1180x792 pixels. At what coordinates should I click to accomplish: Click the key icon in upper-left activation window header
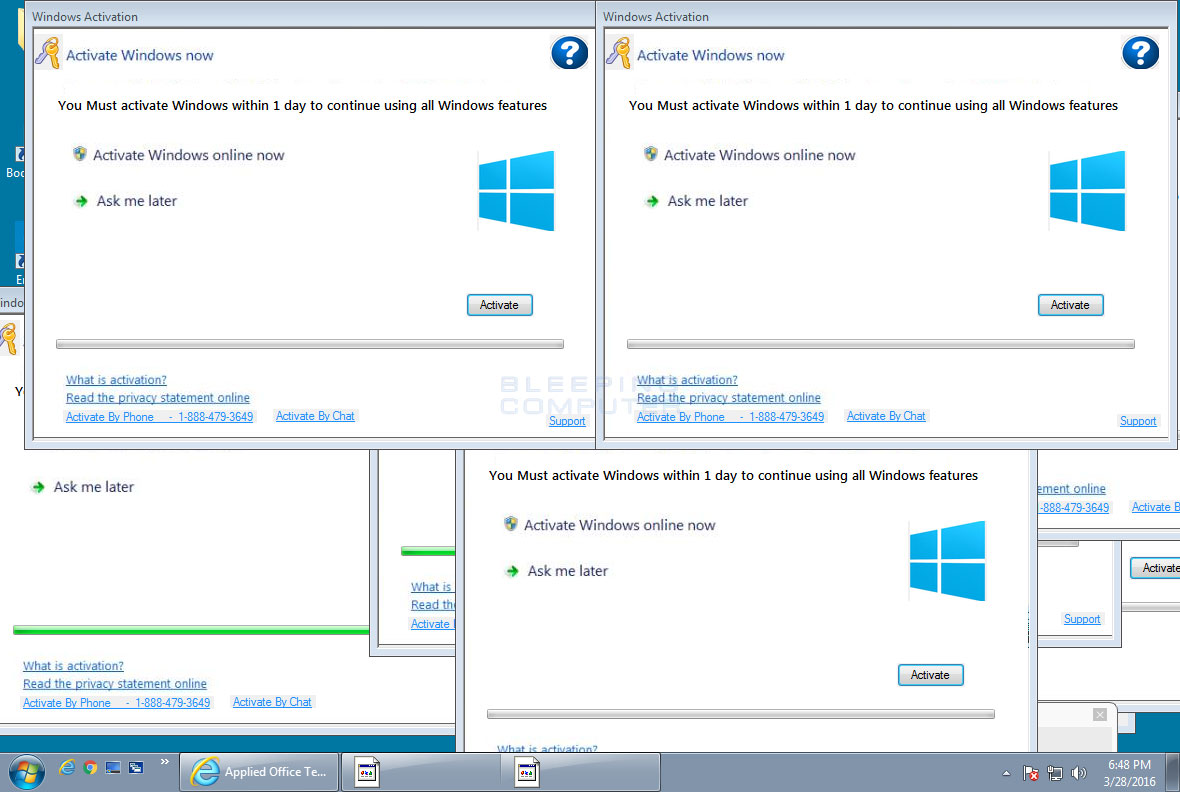pos(48,53)
